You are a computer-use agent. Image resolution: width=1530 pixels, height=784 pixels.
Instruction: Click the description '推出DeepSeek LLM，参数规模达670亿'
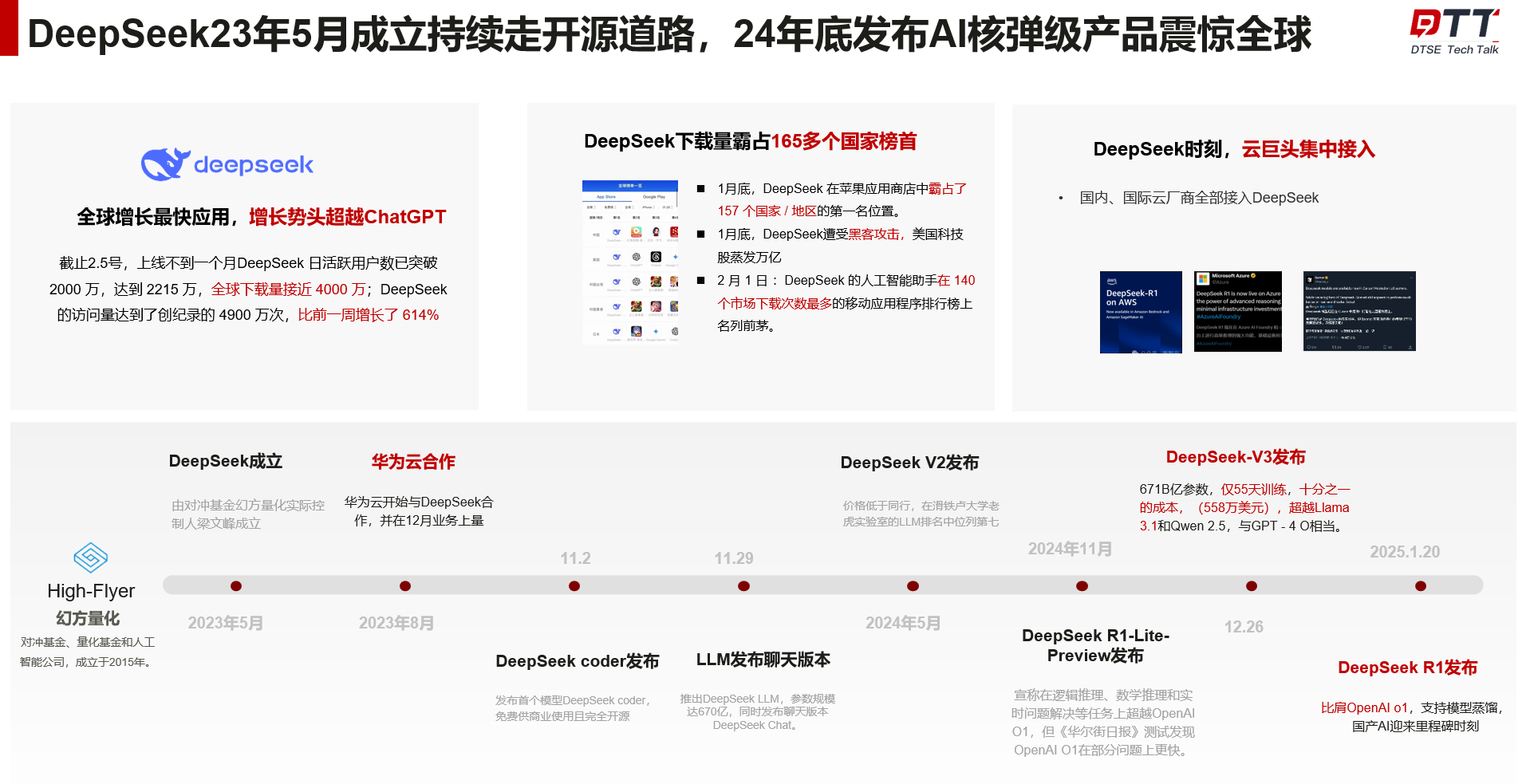[x=757, y=711]
